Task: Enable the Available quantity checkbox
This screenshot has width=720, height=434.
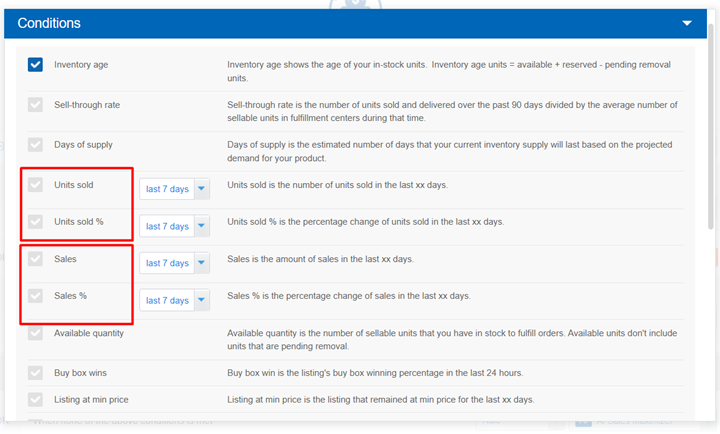Action: 35,333
